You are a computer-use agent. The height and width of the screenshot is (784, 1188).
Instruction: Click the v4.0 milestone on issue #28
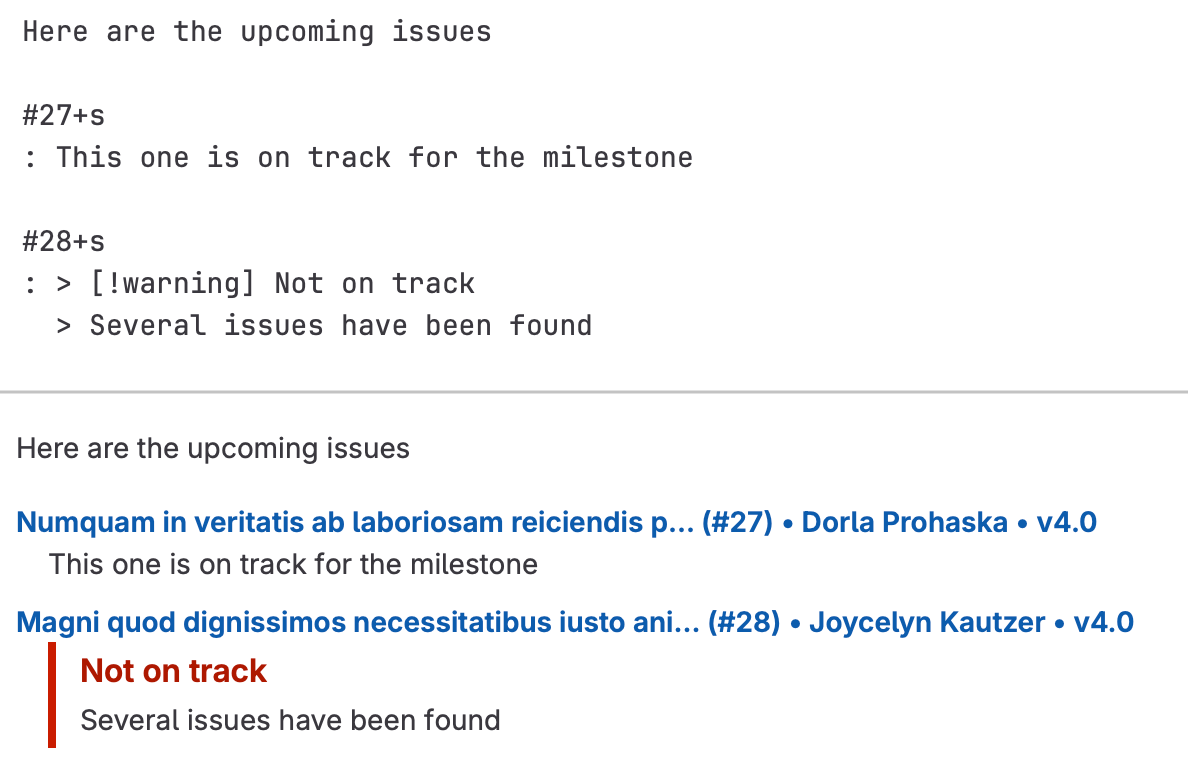click(x=1103, y=623)
